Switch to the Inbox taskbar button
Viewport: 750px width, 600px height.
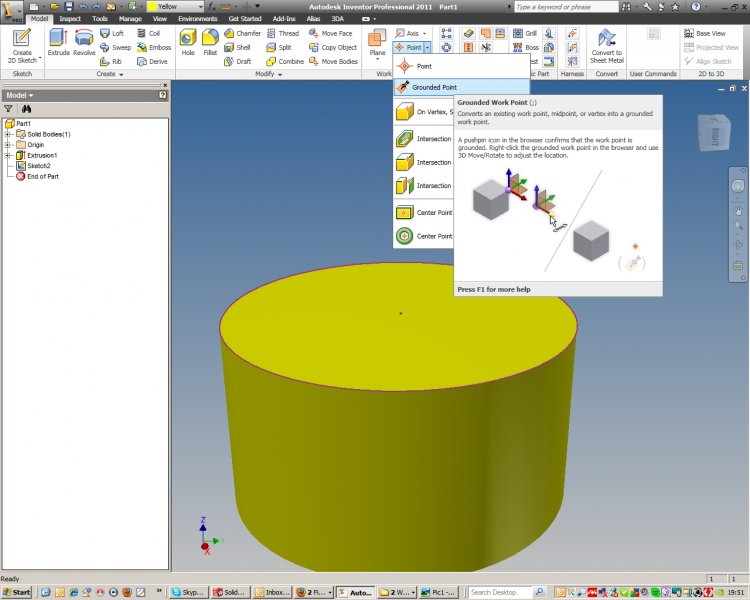[271, 592]
